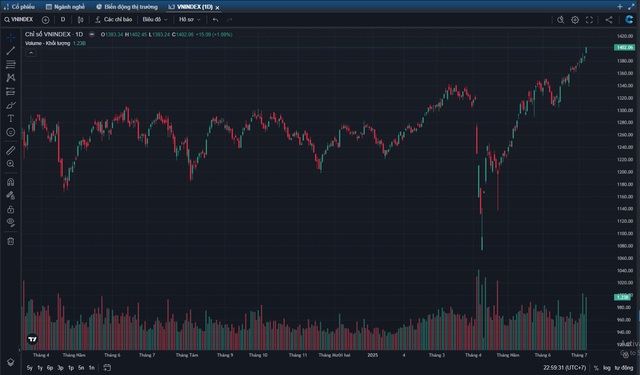Activate the magnet mode icon
Image resolution: width=640 pixels, height=375 pixels.
pos(11,182)
